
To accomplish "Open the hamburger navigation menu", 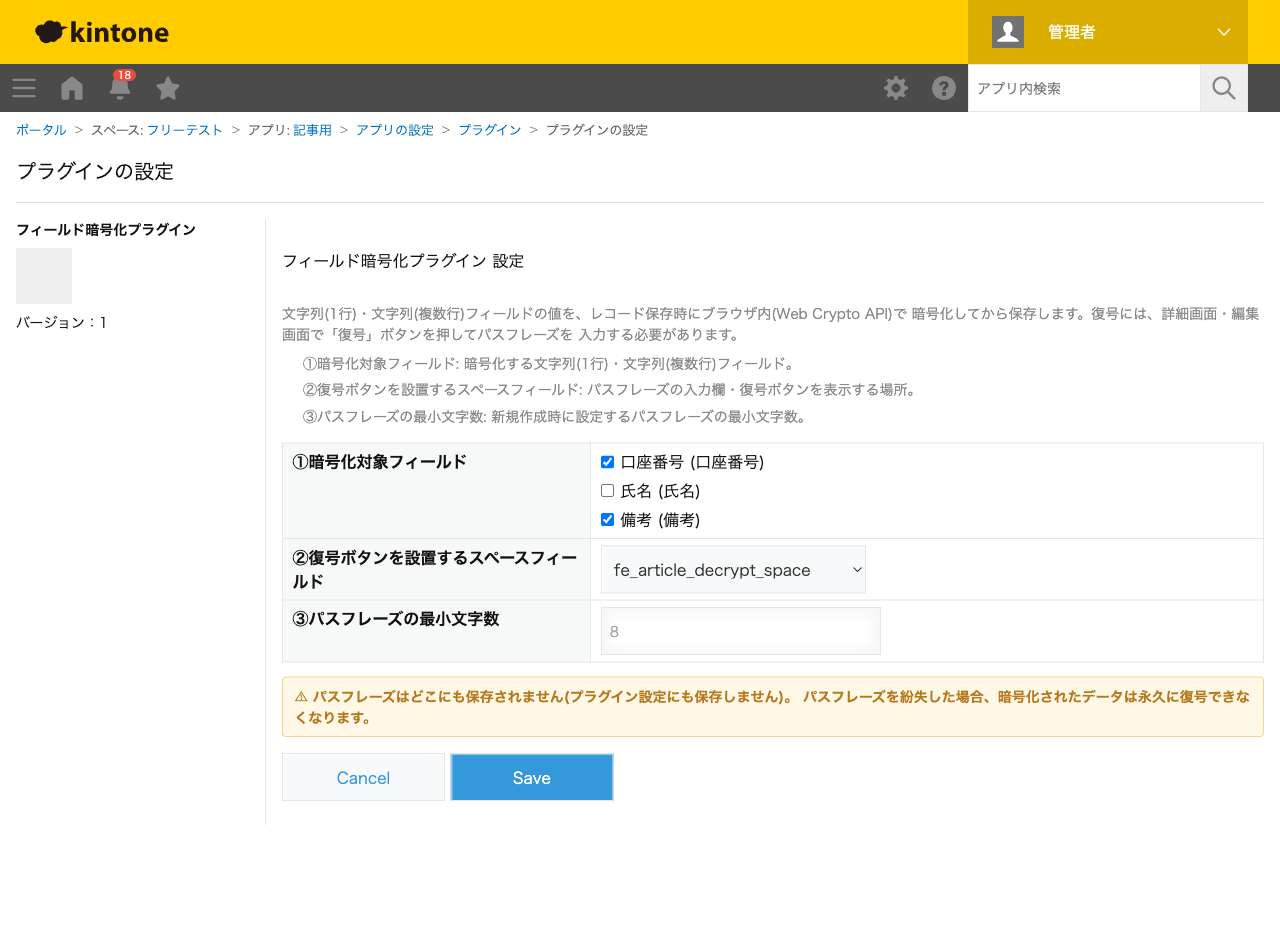I will point(24,88).
